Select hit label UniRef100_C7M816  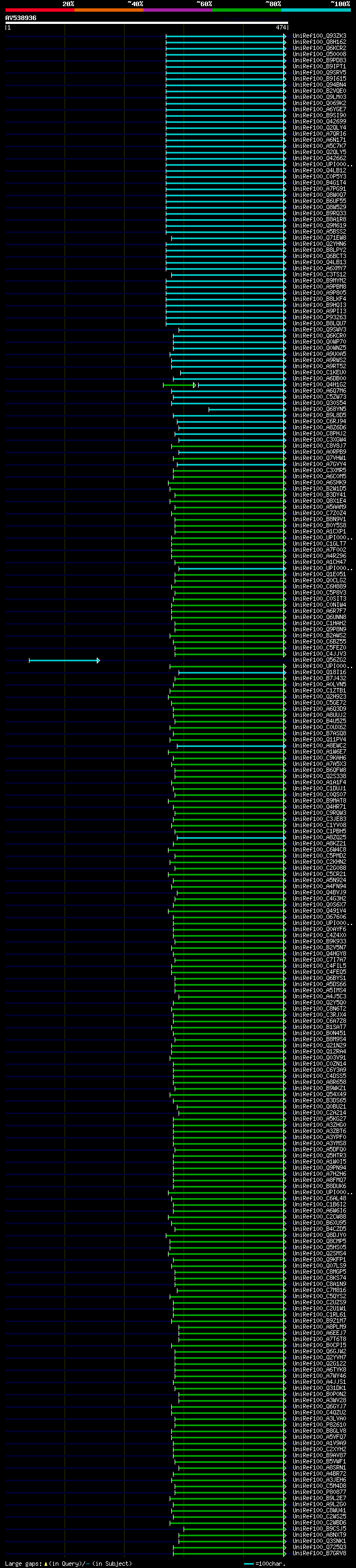click(x=319, y=1291)
